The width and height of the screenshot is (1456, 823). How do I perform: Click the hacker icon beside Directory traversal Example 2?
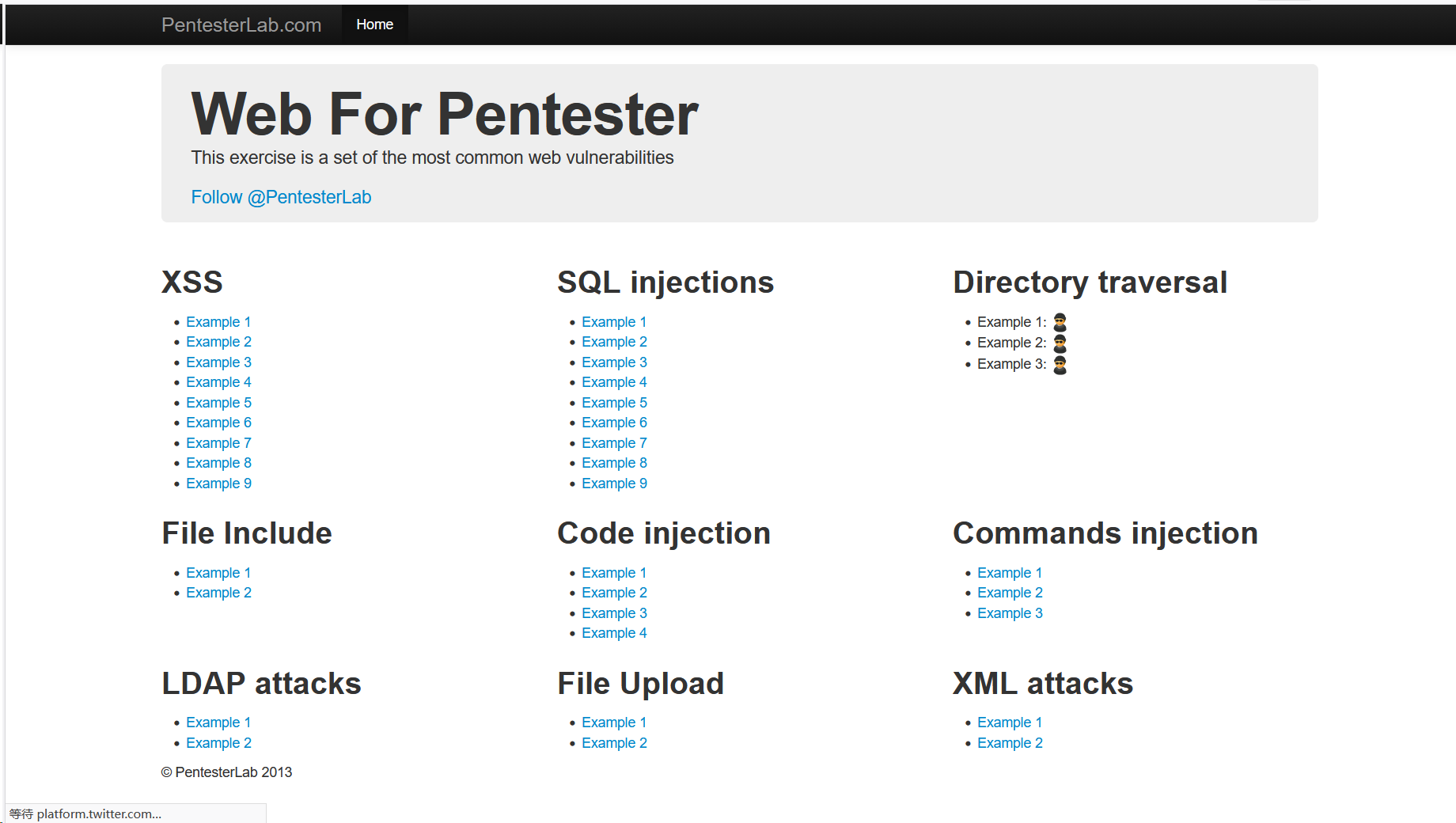coord(1060,343)
